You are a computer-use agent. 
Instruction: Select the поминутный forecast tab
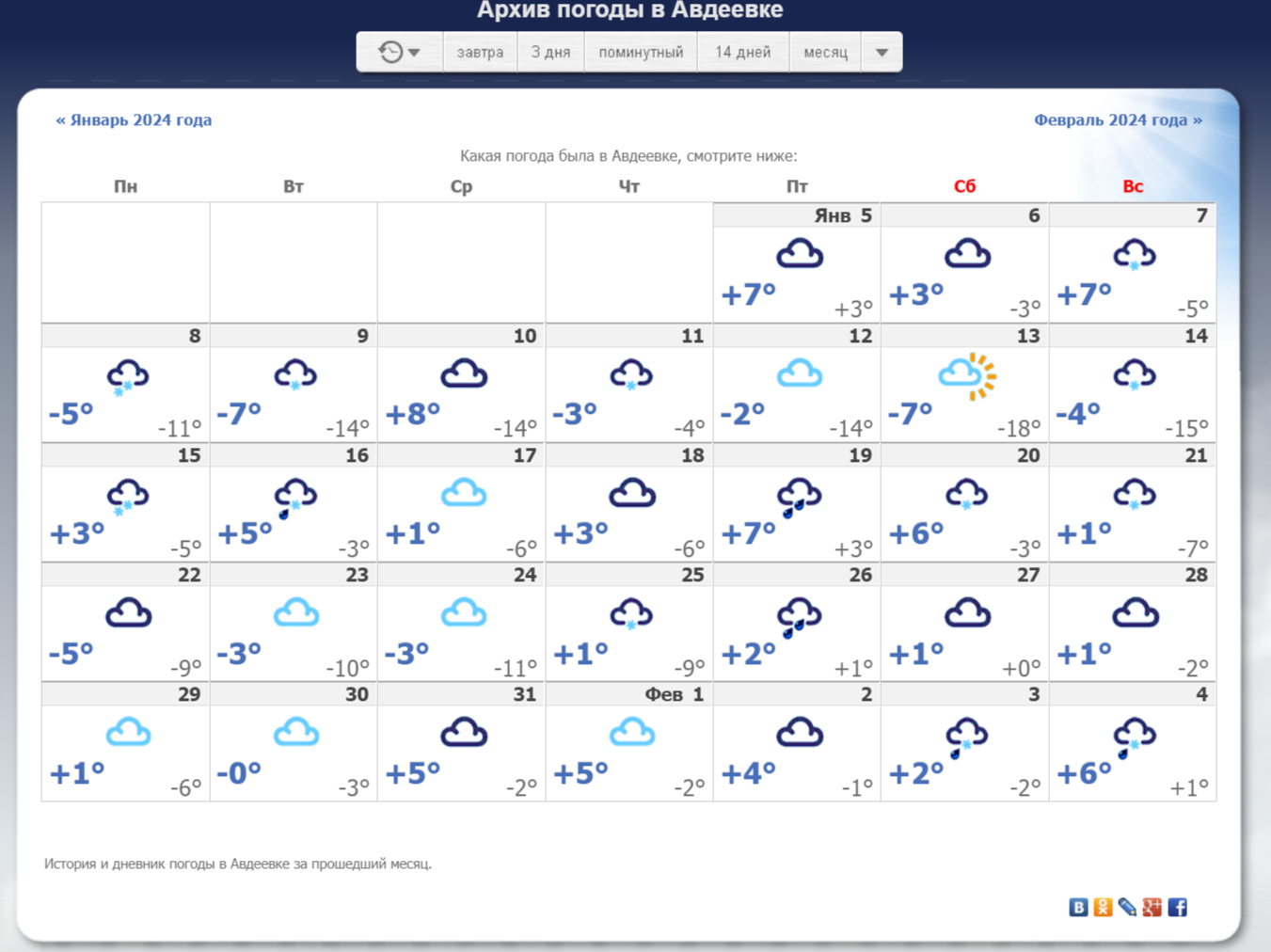coord(641,52)
